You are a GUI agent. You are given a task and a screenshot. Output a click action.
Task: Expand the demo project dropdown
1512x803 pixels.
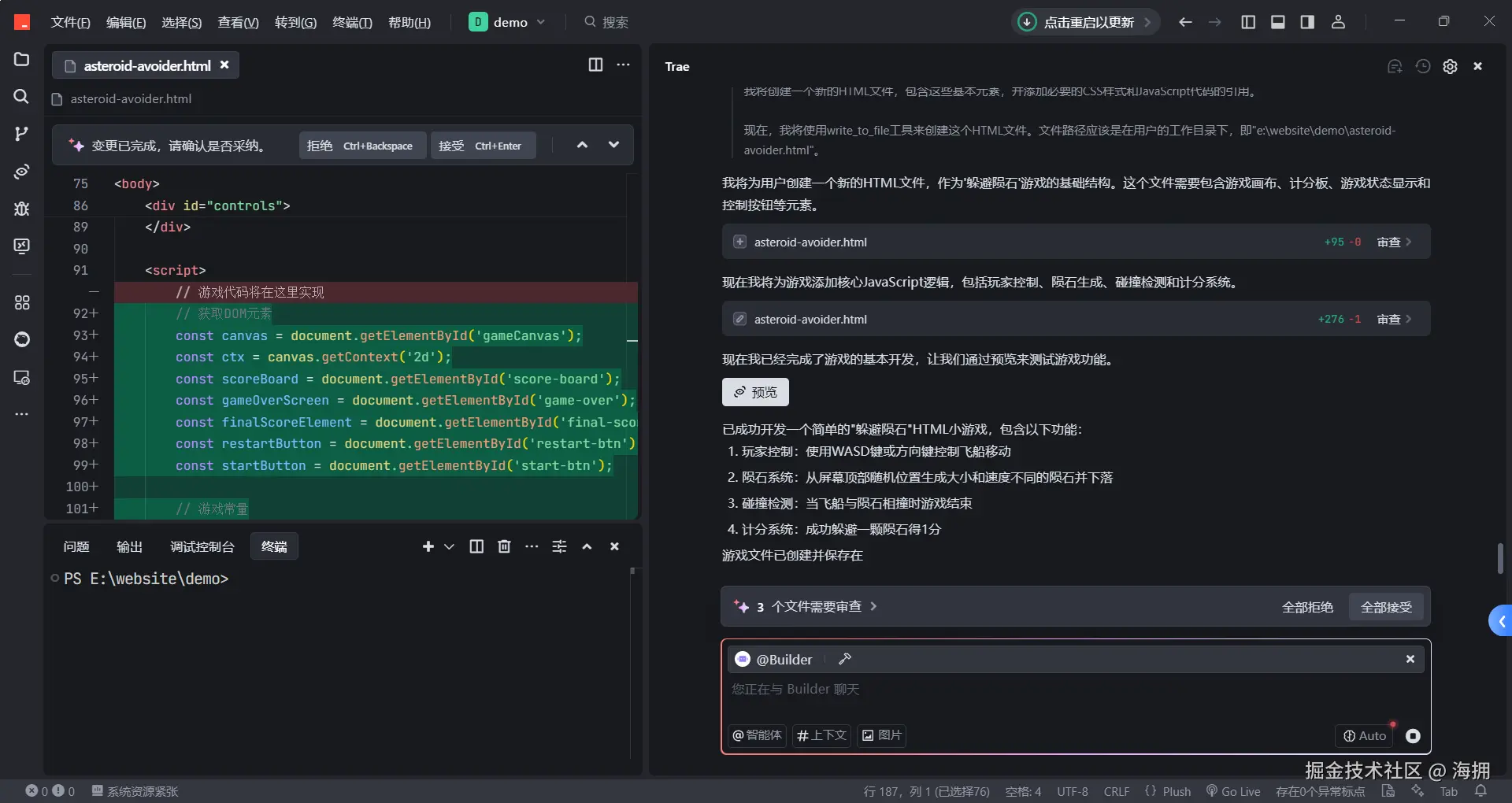point(507,22)
